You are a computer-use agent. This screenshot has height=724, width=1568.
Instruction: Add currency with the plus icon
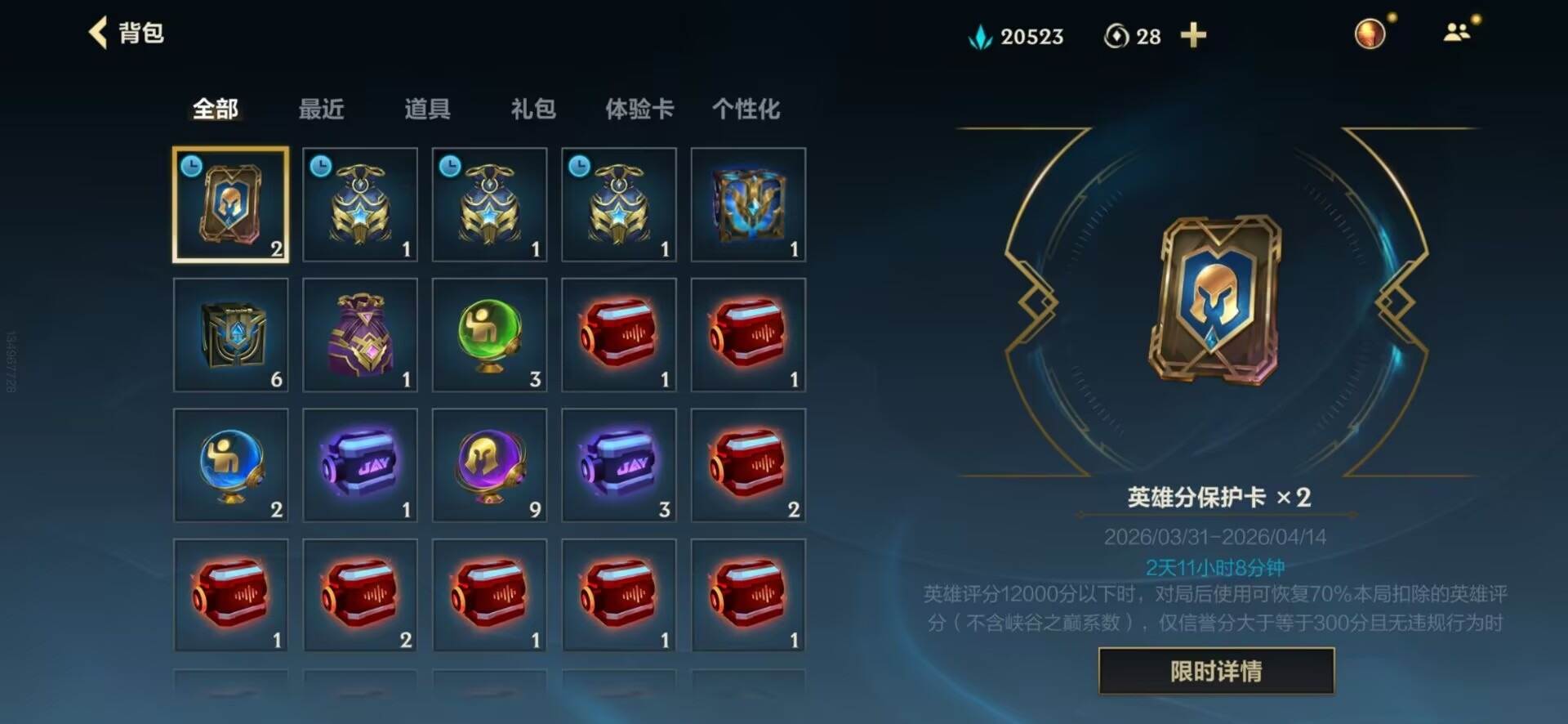[1193, 35]
